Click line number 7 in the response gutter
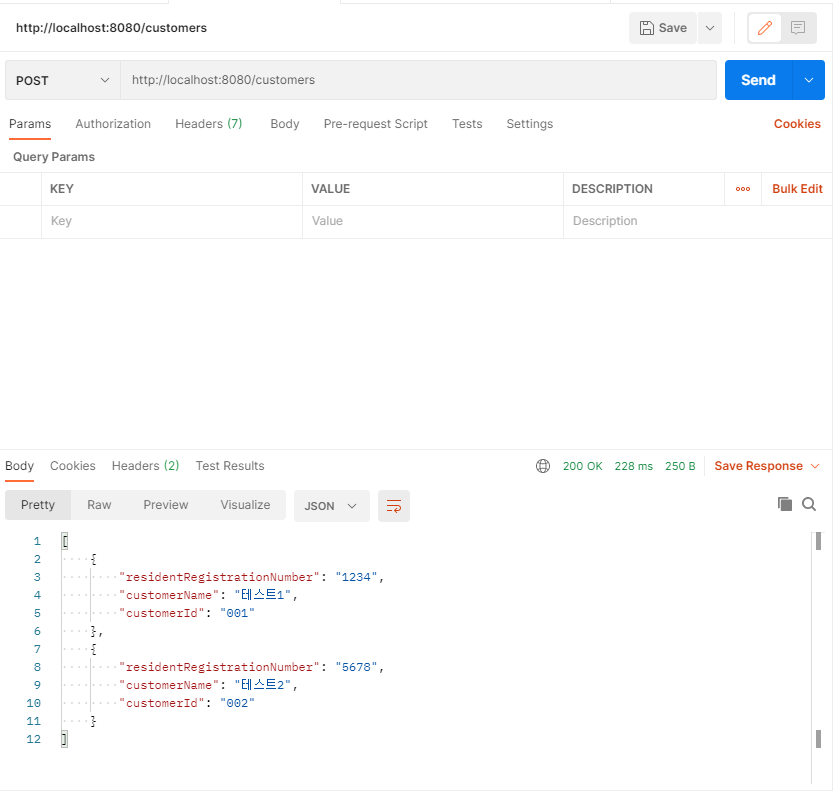This screenshot has height=791, width=833. click(37, 649)
